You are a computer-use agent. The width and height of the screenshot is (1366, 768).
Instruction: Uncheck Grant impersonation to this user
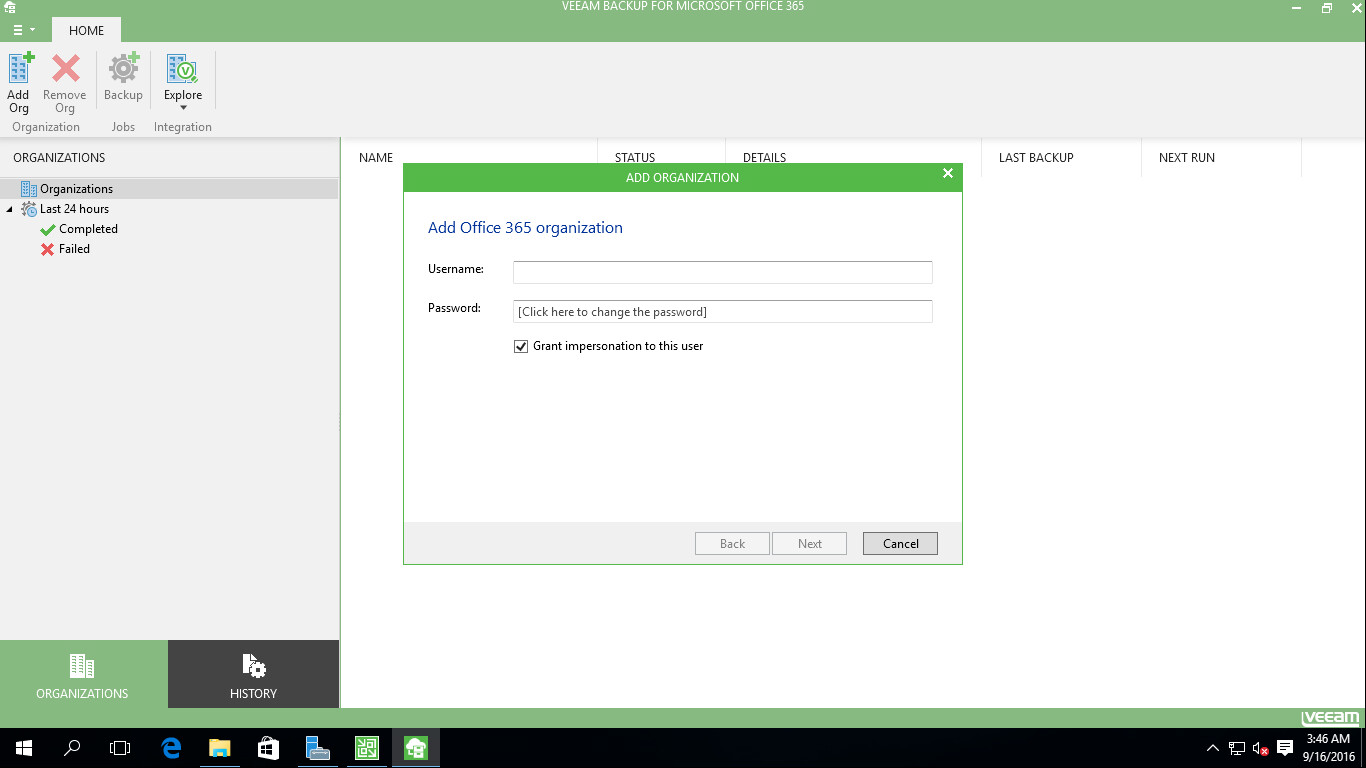pyautogui.click(x=521, y=346)
